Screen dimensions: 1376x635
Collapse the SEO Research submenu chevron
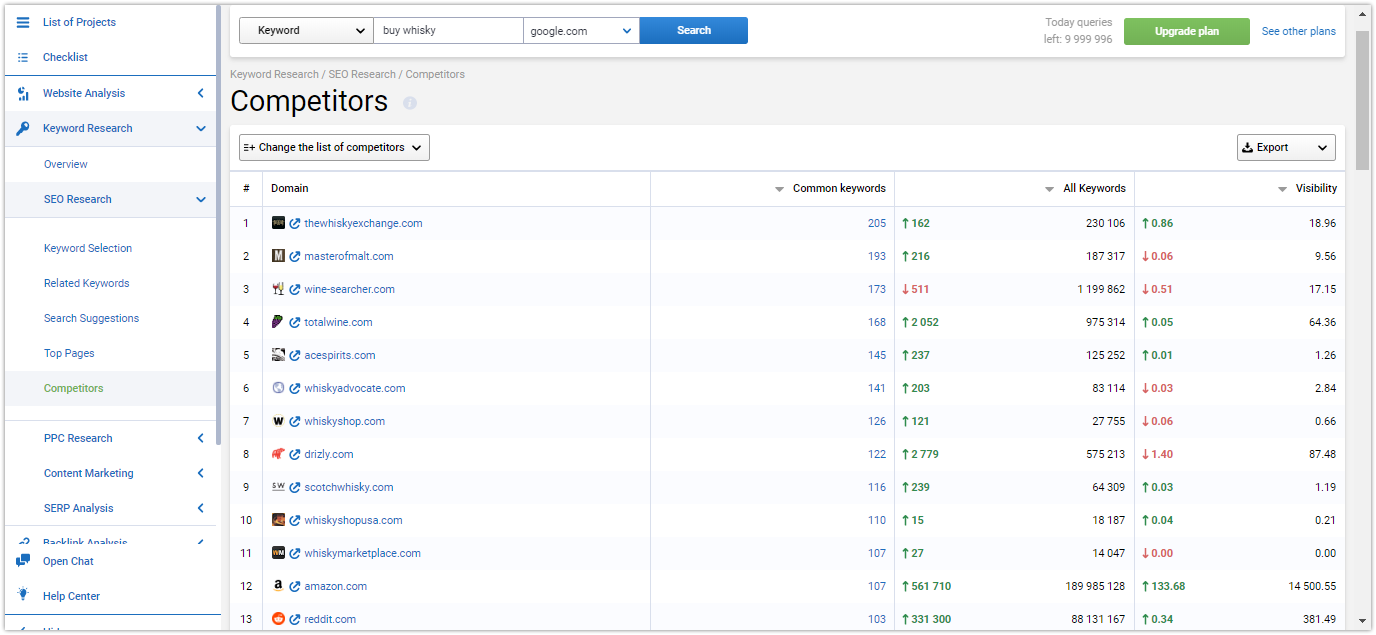(201, 199)
